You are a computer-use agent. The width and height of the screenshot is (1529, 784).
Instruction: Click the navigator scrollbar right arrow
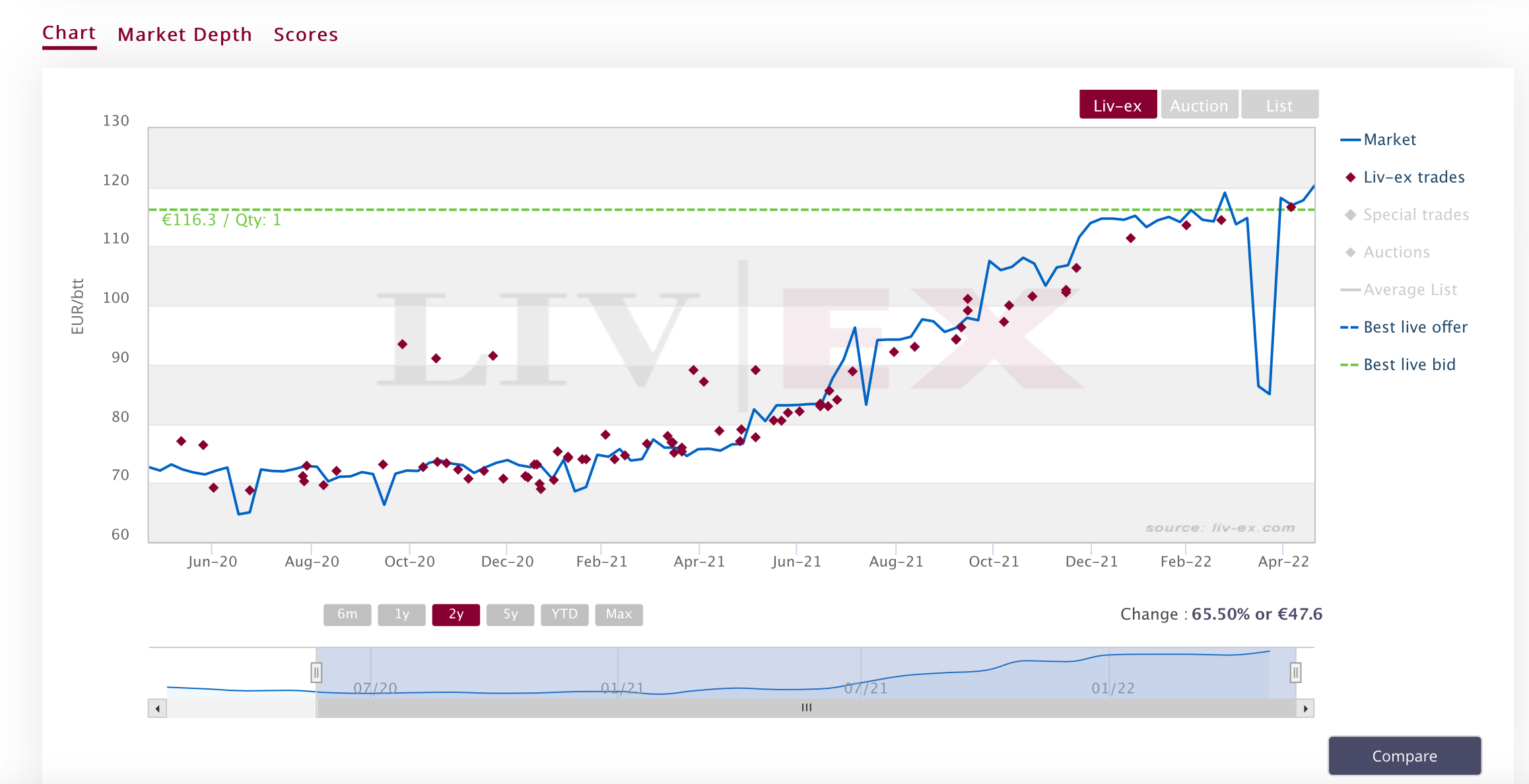click(1305, 709)
